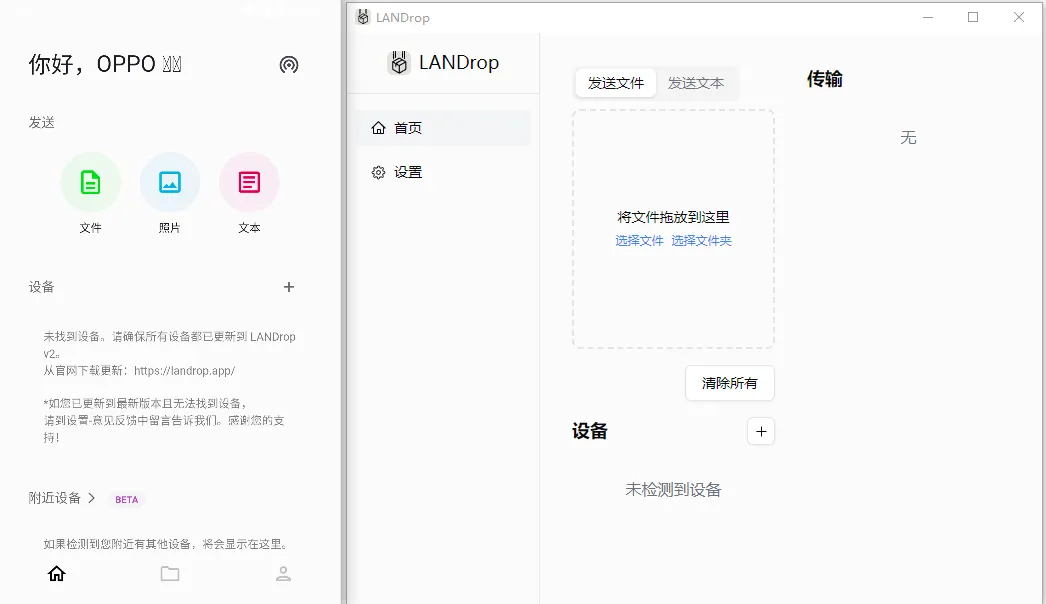Switch to the 发送文件 tab
The height and width of the screenshot is (604, 1046).
(616, 83)
